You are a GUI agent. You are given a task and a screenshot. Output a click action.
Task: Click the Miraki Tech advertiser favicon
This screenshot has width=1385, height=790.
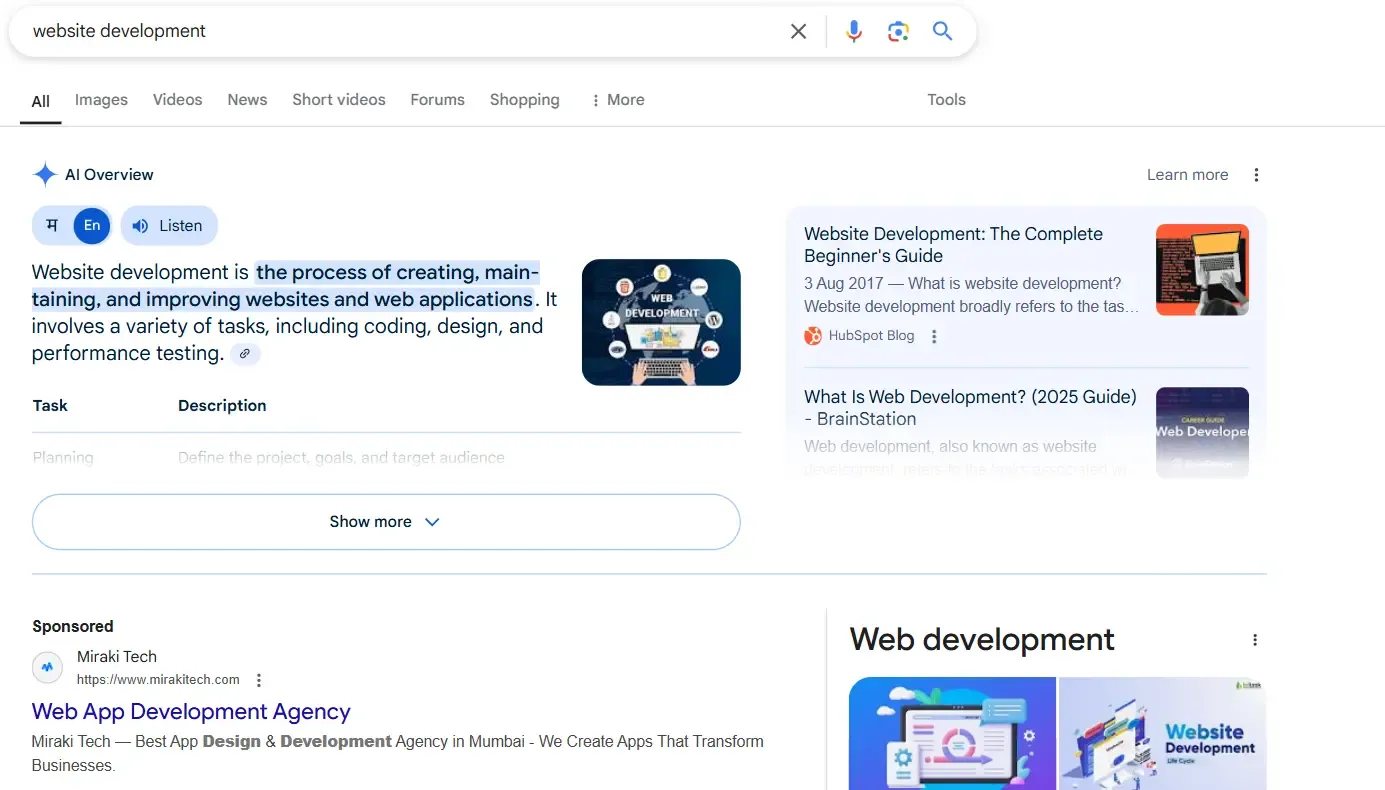[x=47, y=667]
